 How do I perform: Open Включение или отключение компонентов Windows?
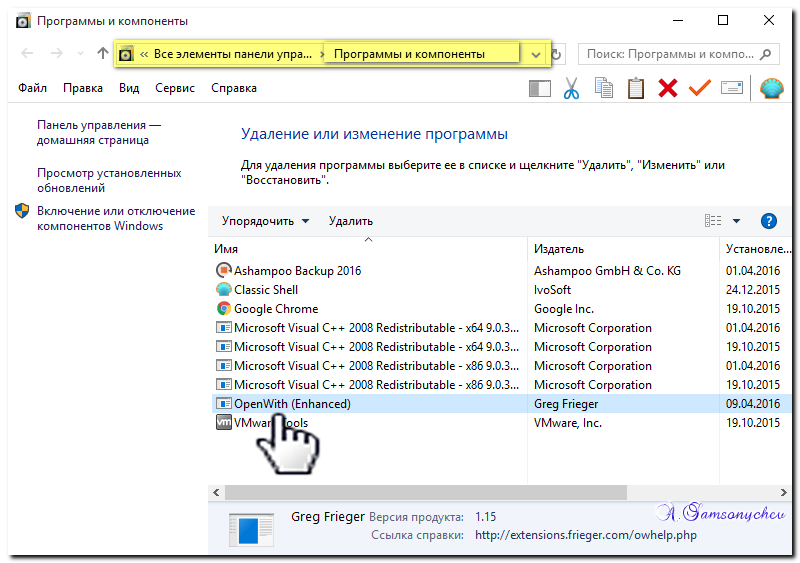116,218
